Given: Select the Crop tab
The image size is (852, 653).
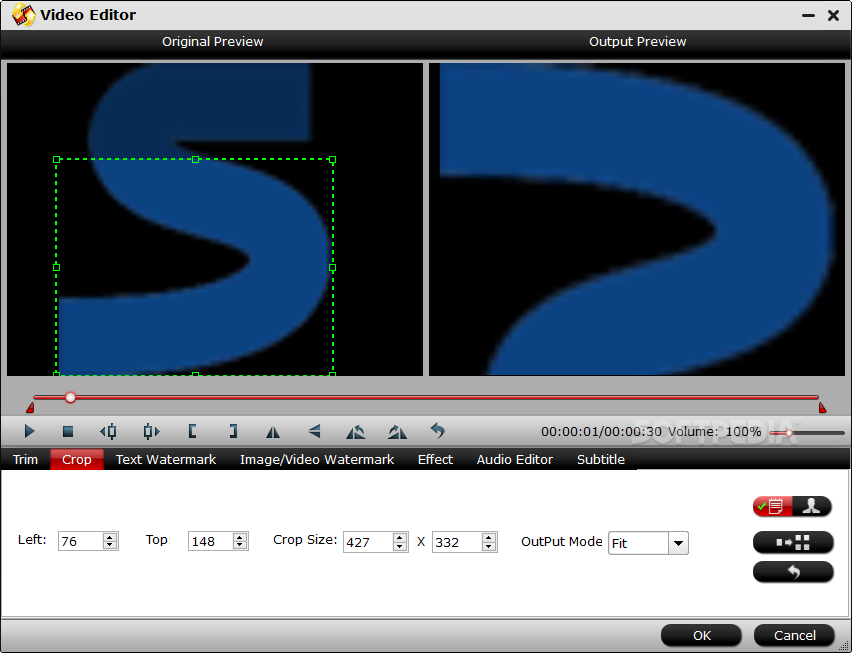Looking at the screenshot, I should [x=77, y=460].
